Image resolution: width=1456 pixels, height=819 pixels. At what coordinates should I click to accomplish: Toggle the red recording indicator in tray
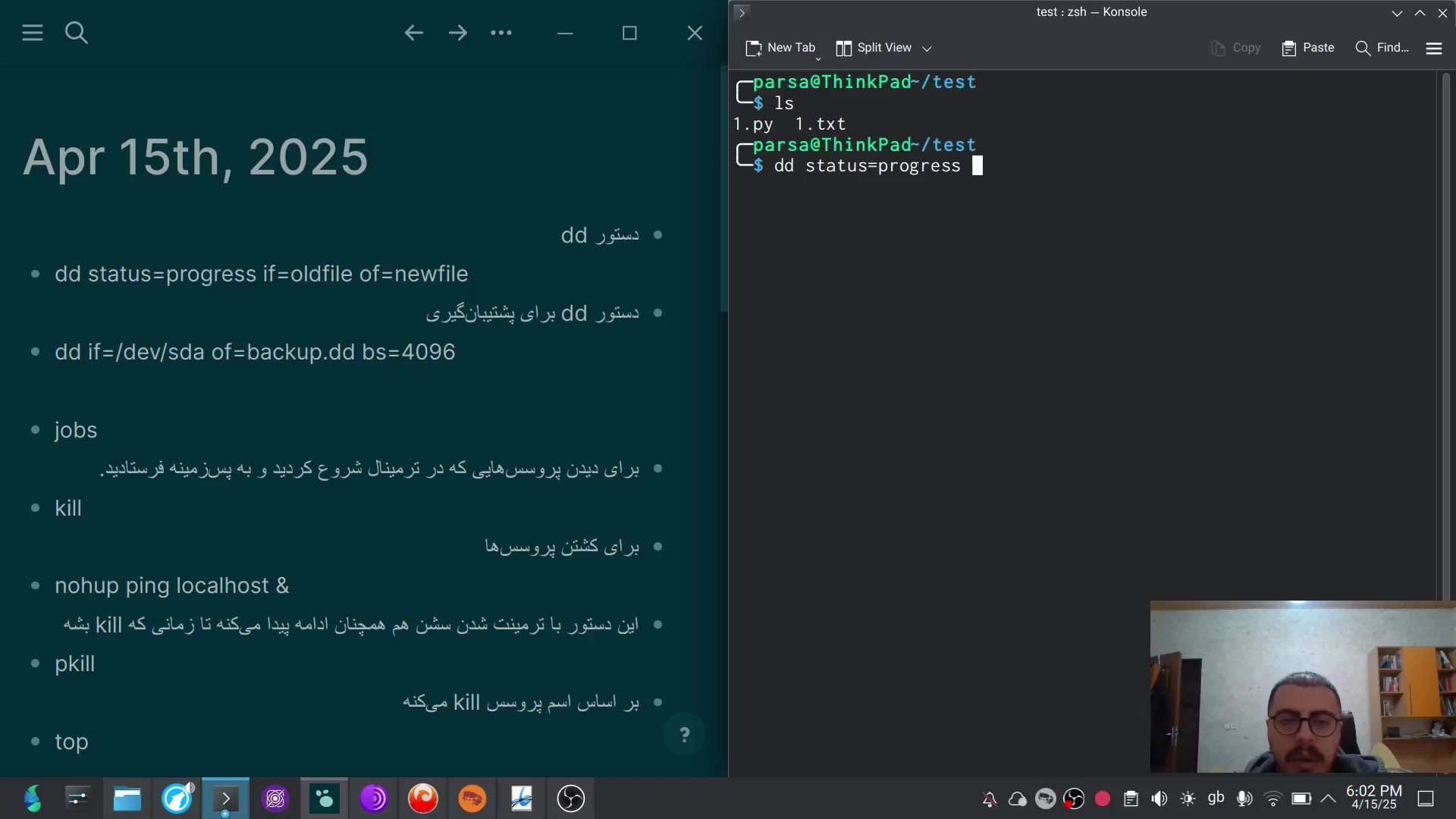click(1103, 799)
